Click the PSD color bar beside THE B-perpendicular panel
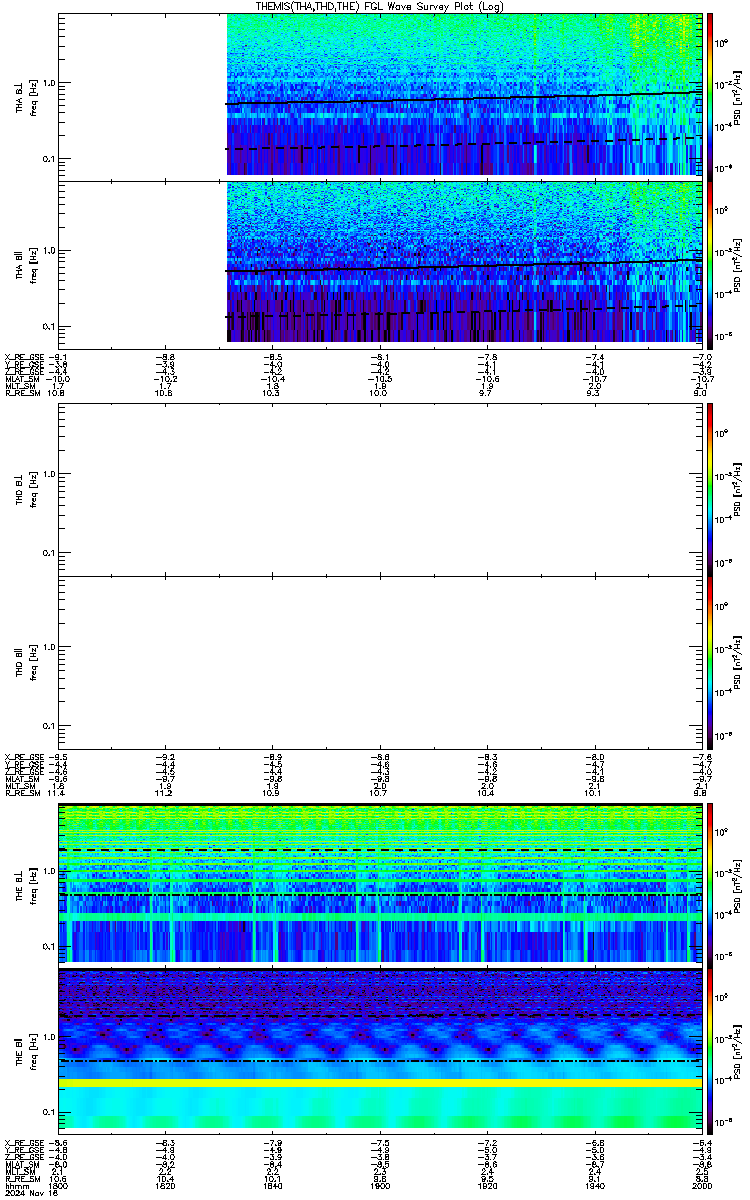This screenshot has width=750, height=1200. coord(710,883)
